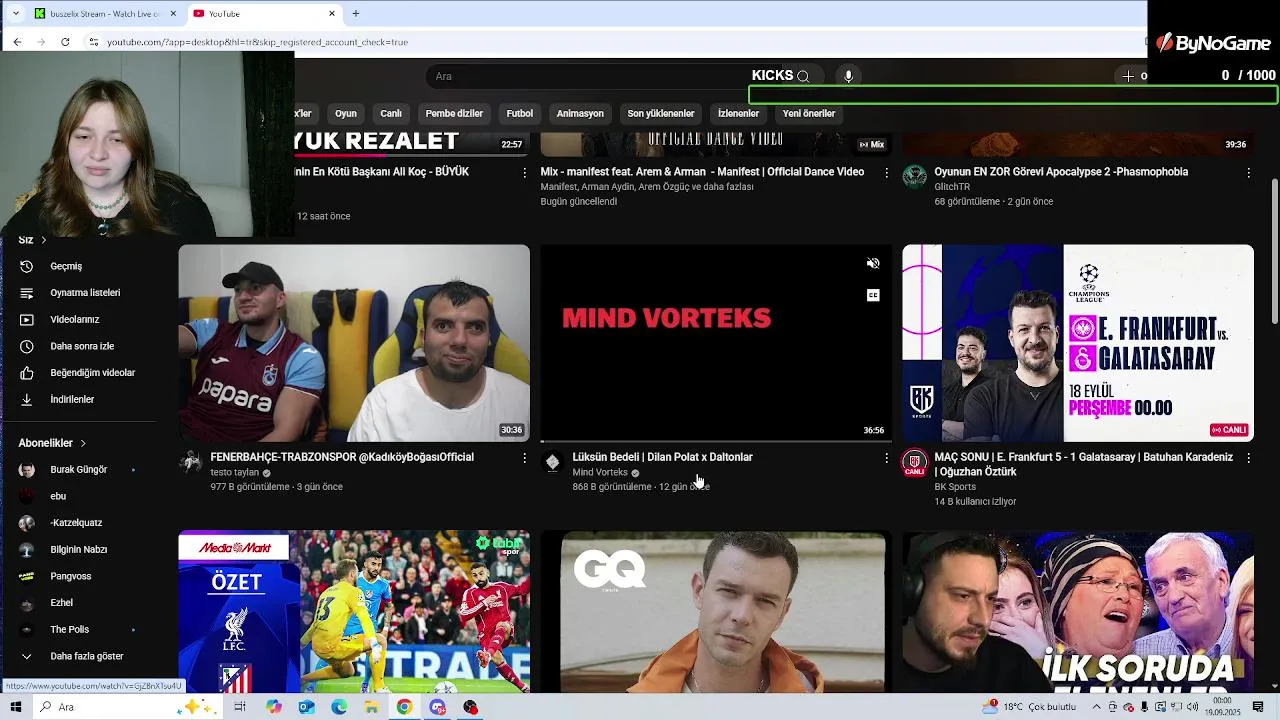Screen dimensions: 1280x720
Task: Click Mind Vorteks channel avatar
Action: pos(552,462)
